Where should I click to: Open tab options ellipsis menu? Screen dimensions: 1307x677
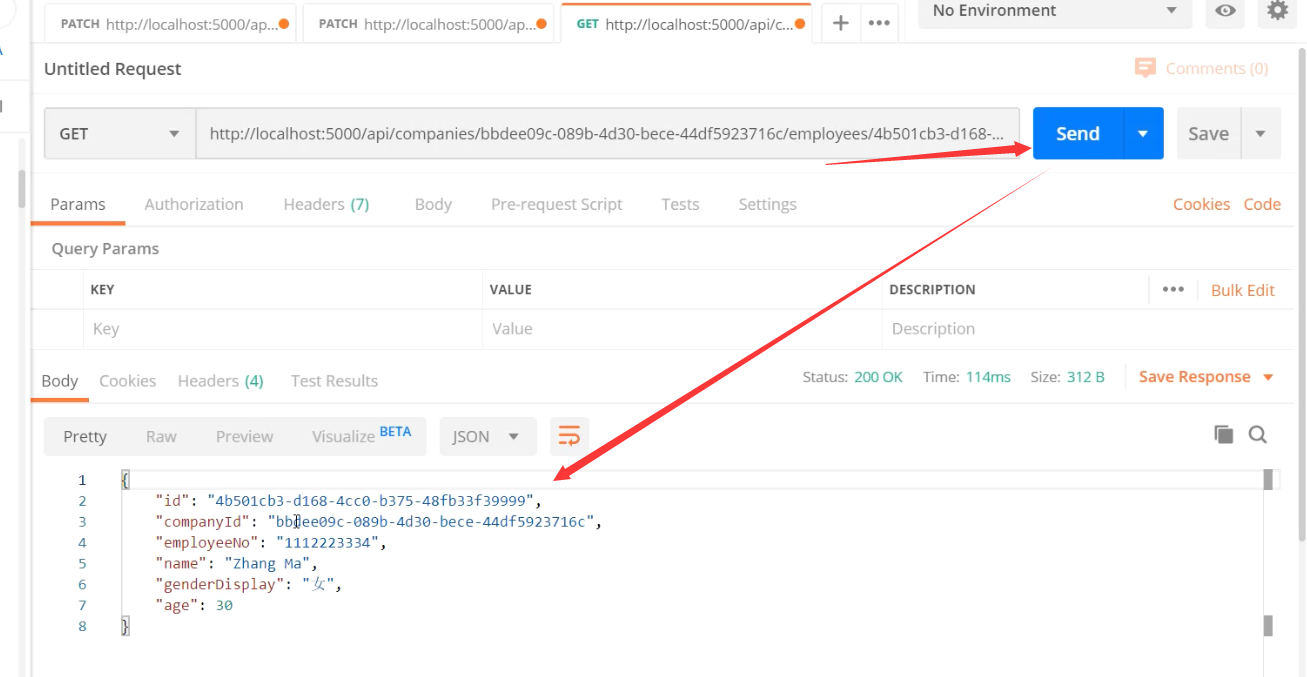pos(879,23)
